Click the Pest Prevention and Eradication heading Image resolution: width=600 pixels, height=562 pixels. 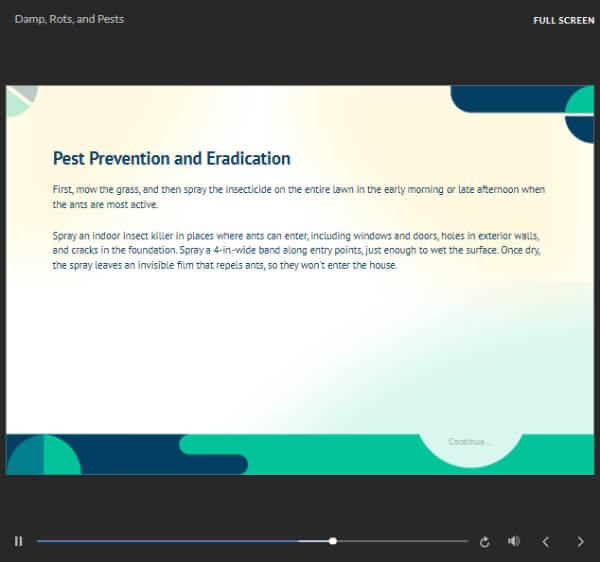pos(171,158)
